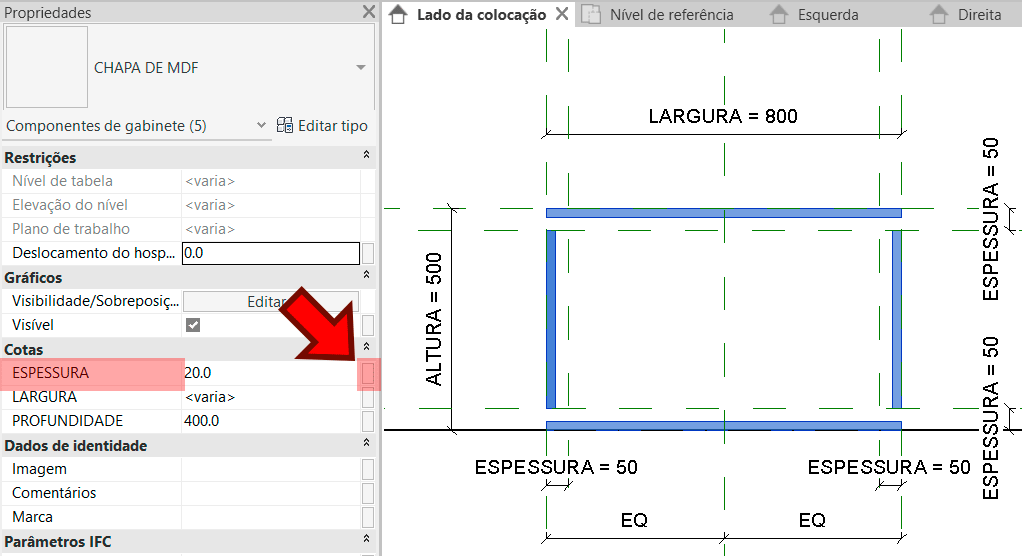Click the Imagem value field
This screenshot has width=1022, height=556.
[270, 469]
